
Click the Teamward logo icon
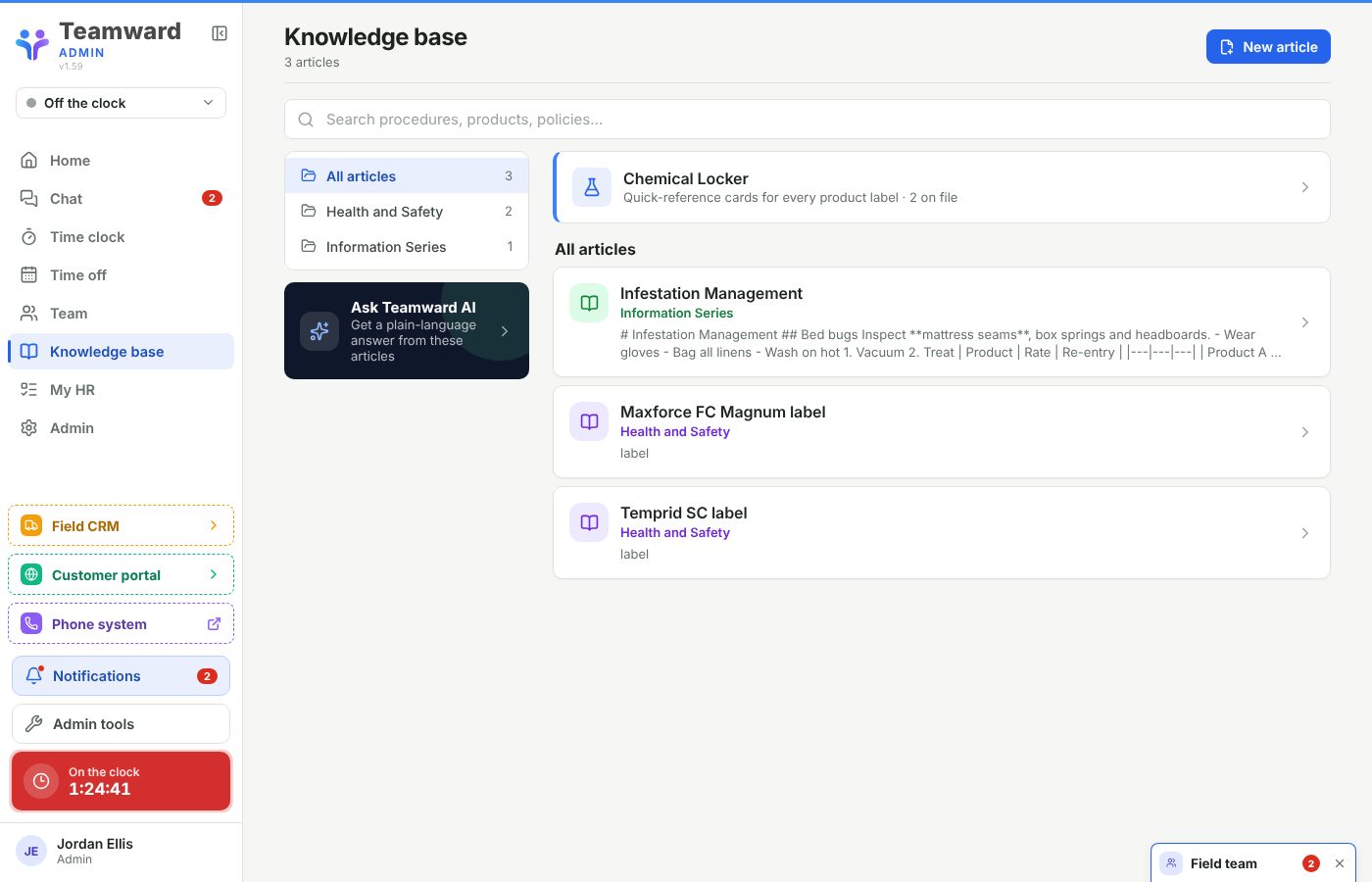click(x=32, y=44)
